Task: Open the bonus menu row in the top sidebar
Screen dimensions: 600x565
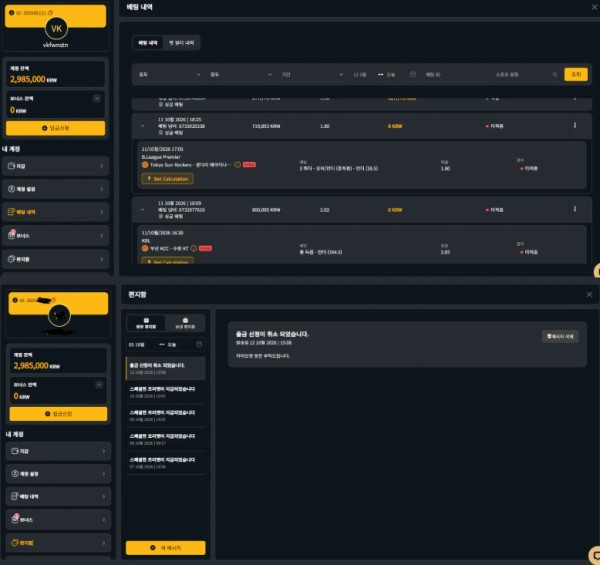Action: [56, 236]
